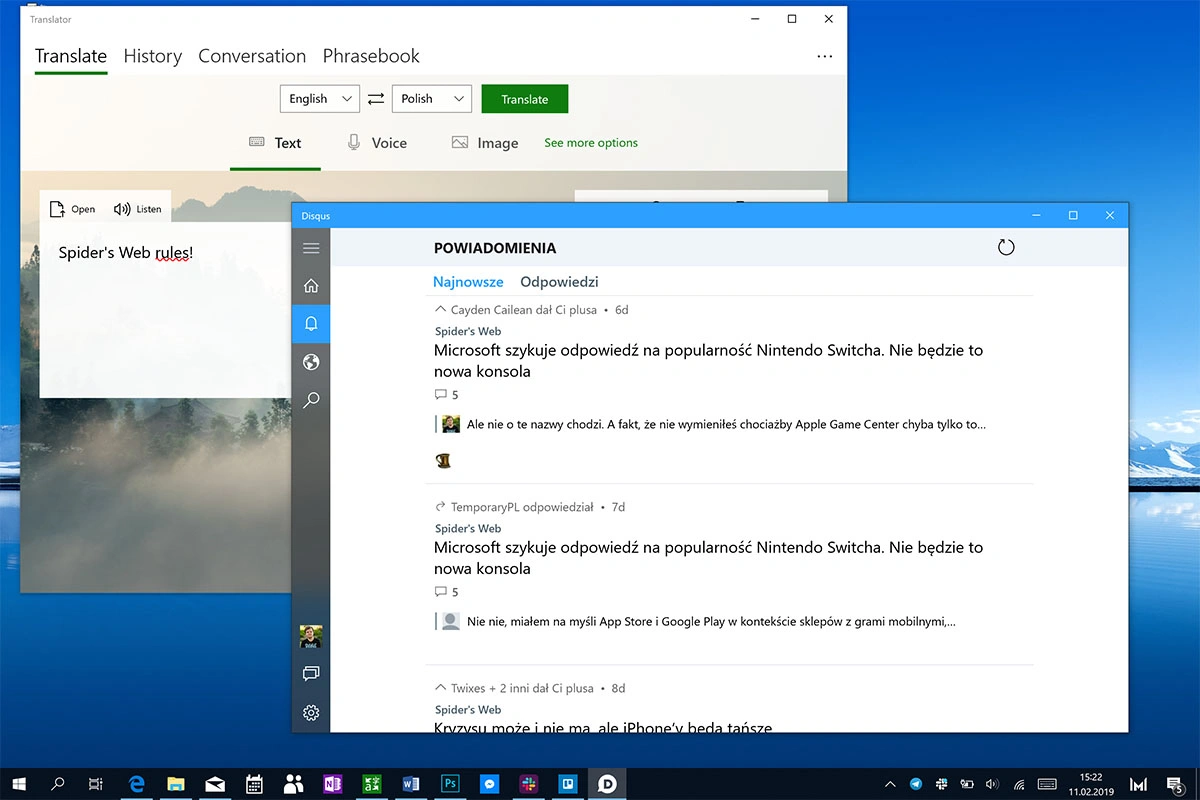1200x800 pixels.
Task: Open Trello from taskbar
Action: coord(567,784)
